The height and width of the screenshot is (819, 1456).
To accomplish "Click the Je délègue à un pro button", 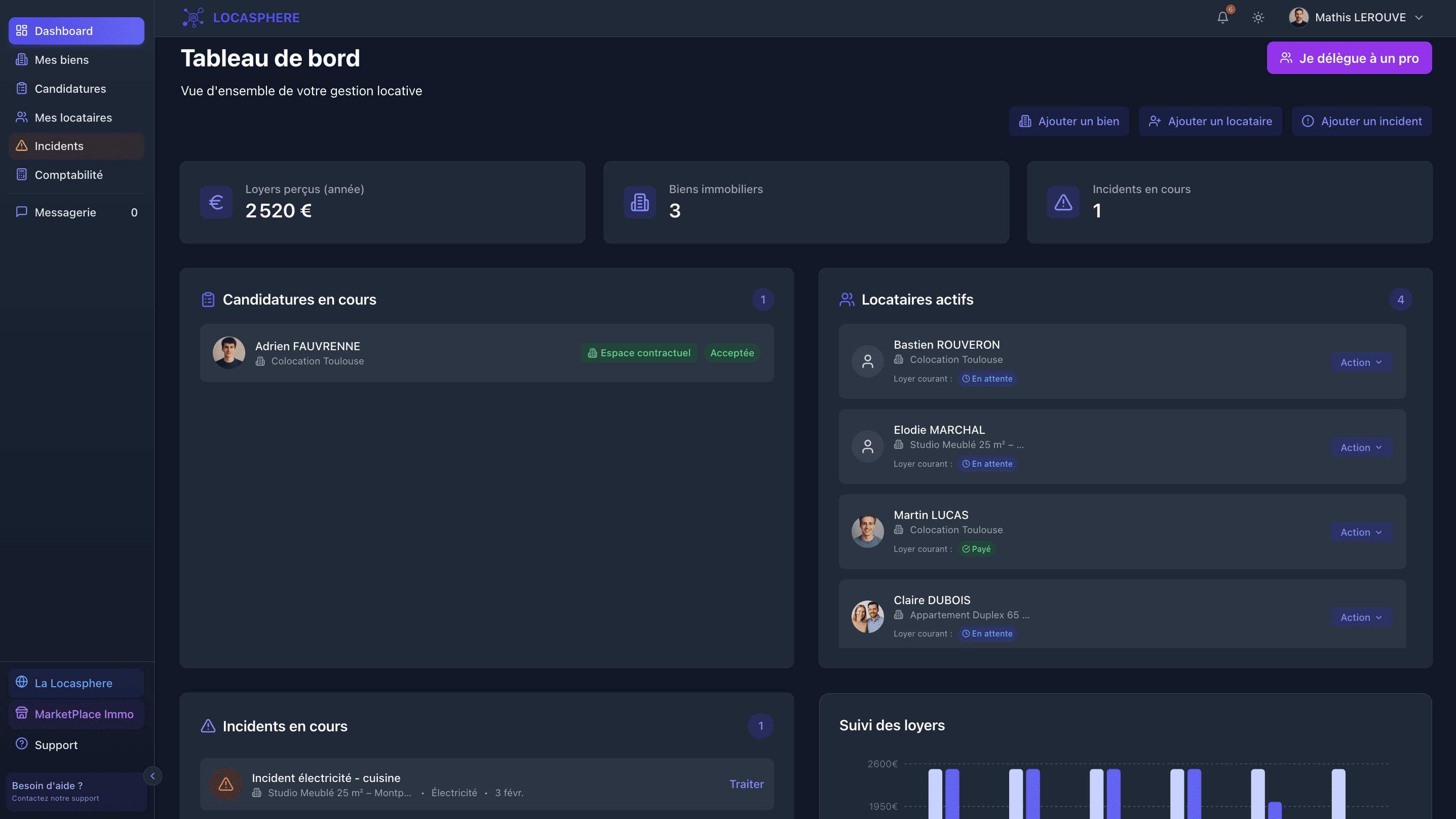I will (x=1350, y=58).
